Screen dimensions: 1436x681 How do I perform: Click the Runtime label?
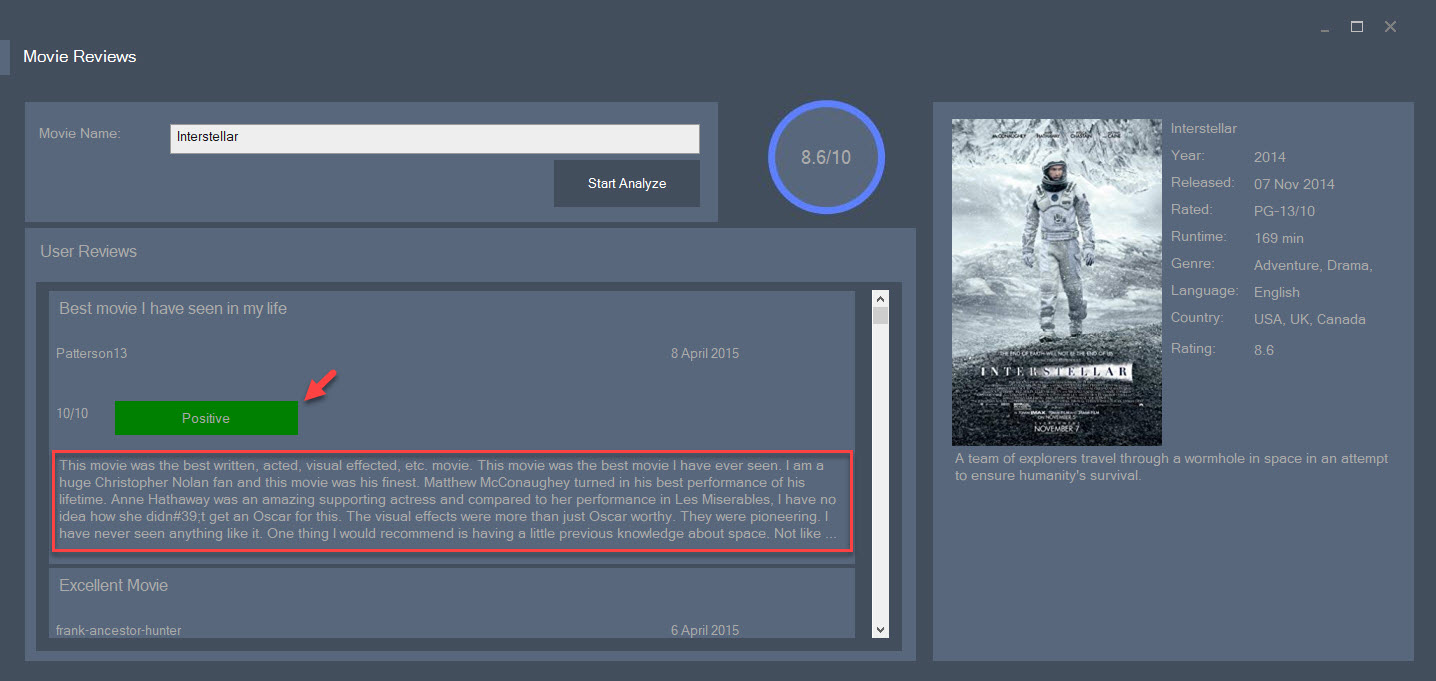1198,237
